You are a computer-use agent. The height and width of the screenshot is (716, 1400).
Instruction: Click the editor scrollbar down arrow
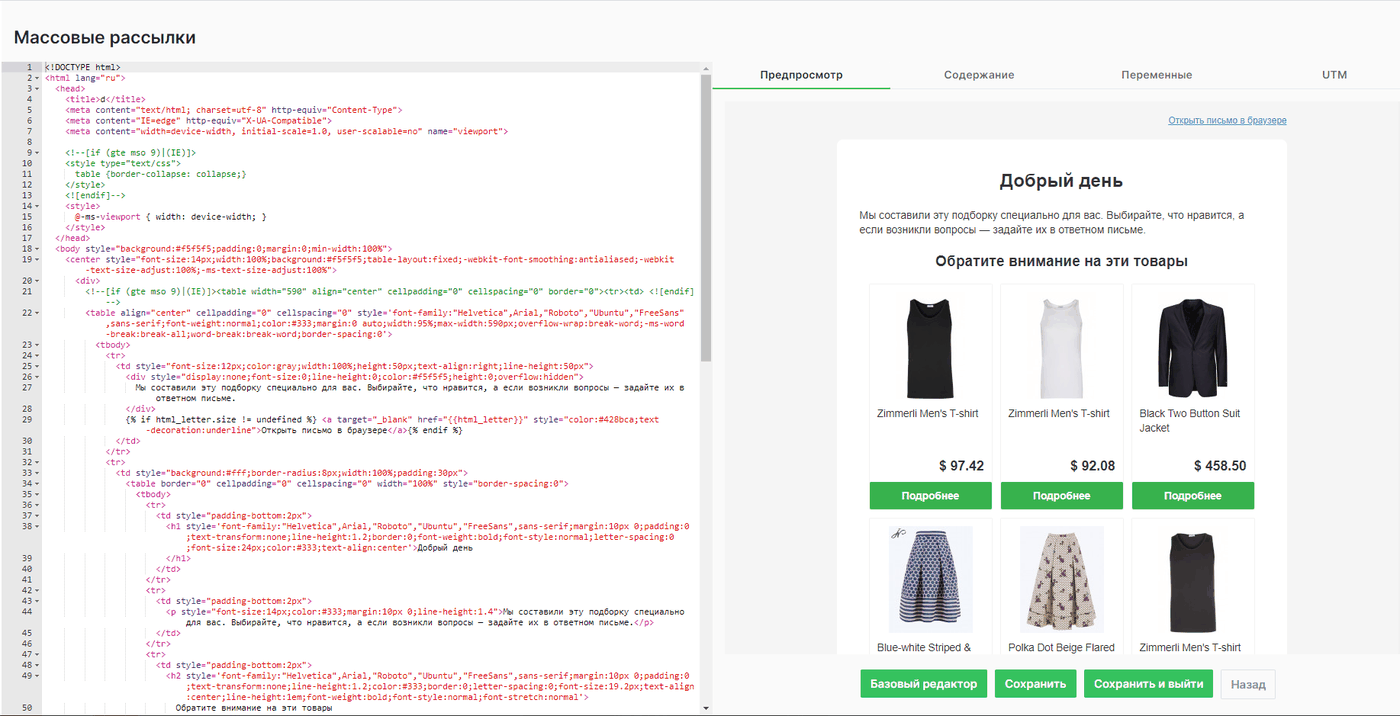click(x=706, y=707)
